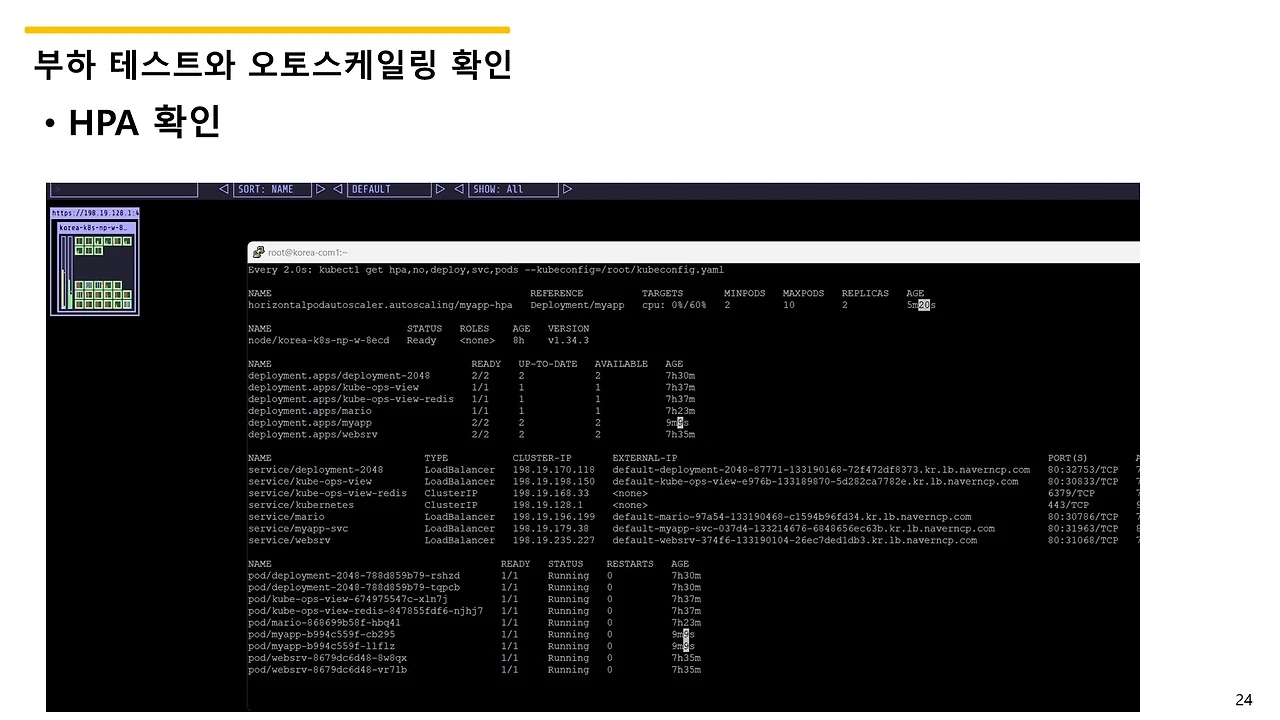The height and width of the screenshot is (720, 1280).
Task: Click the v1.34.3 version value
Action: click(x=569, y=340)
